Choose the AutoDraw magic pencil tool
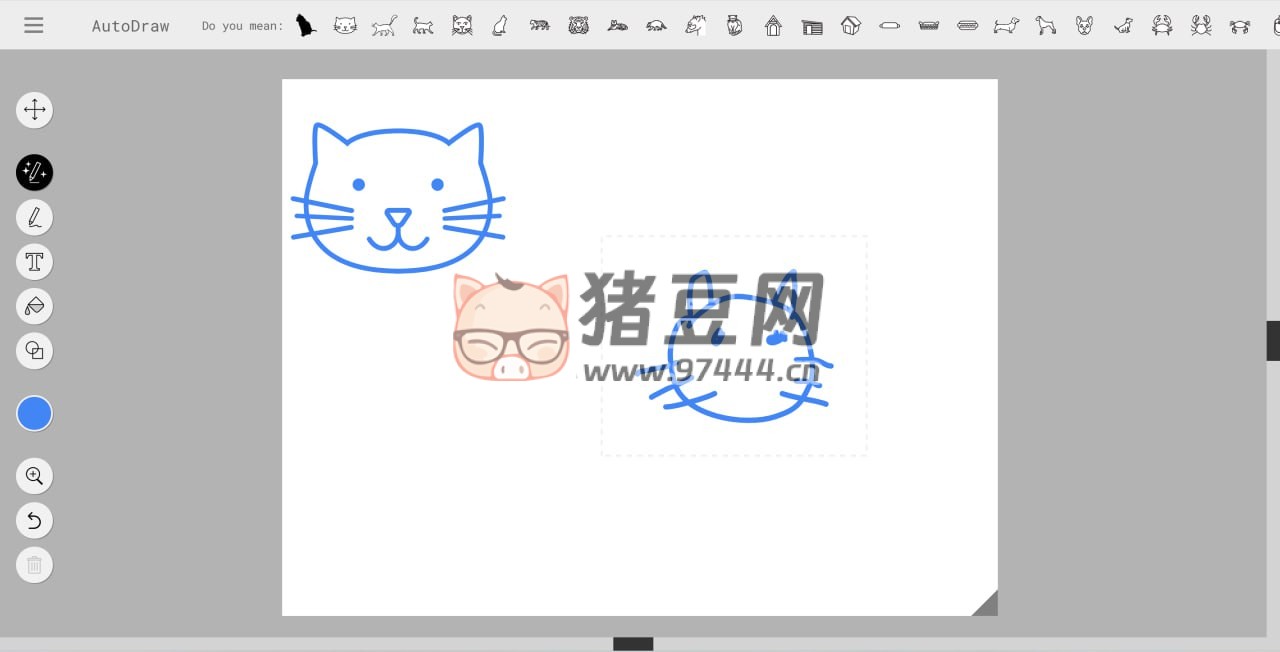 point(34,173)
